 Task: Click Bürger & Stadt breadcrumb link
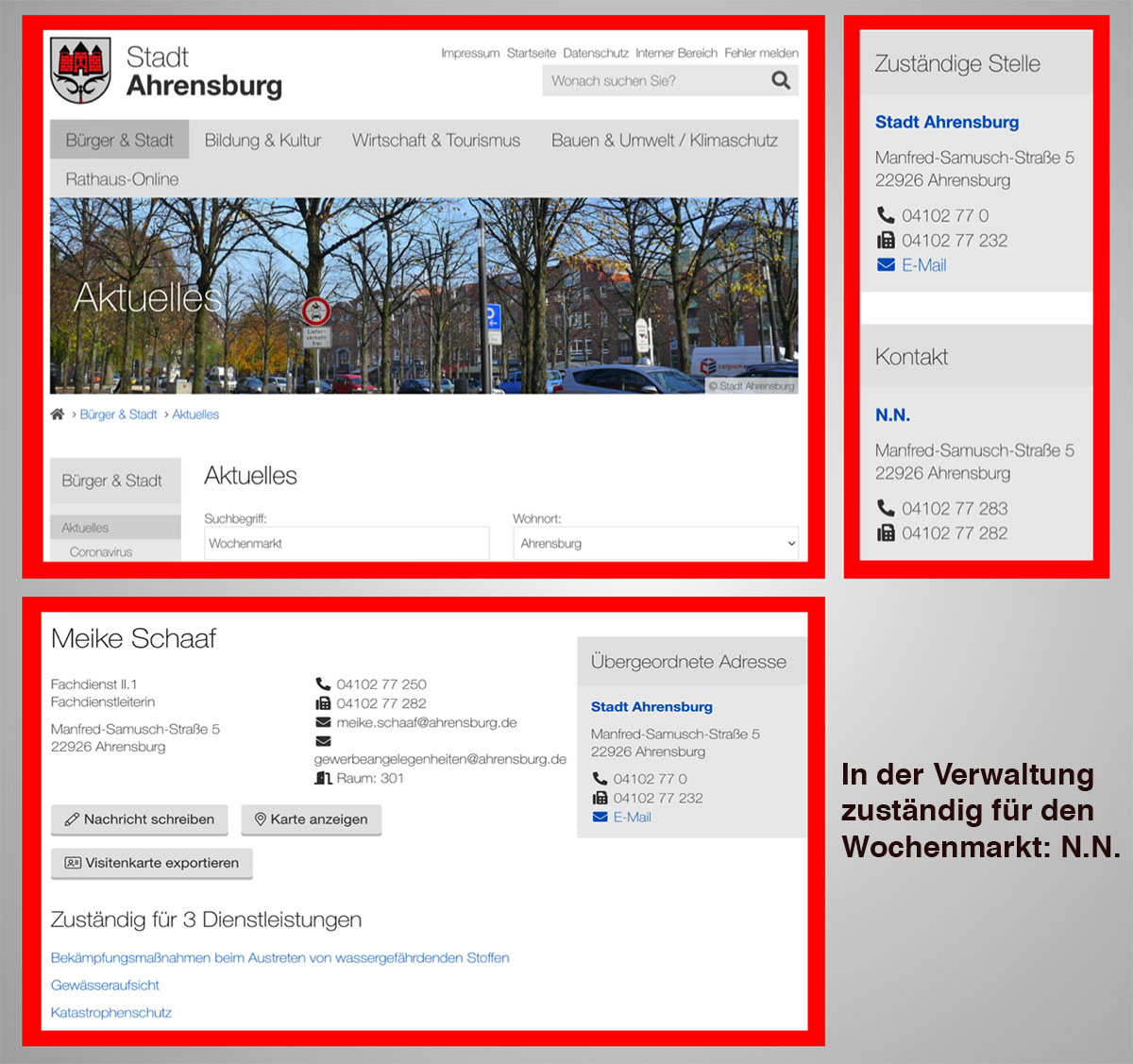(118, 414)
